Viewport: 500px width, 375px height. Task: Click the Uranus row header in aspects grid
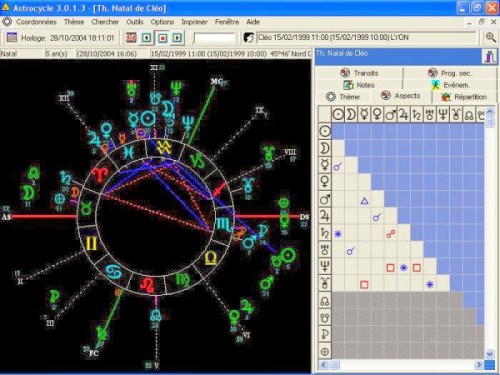point(325,250)
